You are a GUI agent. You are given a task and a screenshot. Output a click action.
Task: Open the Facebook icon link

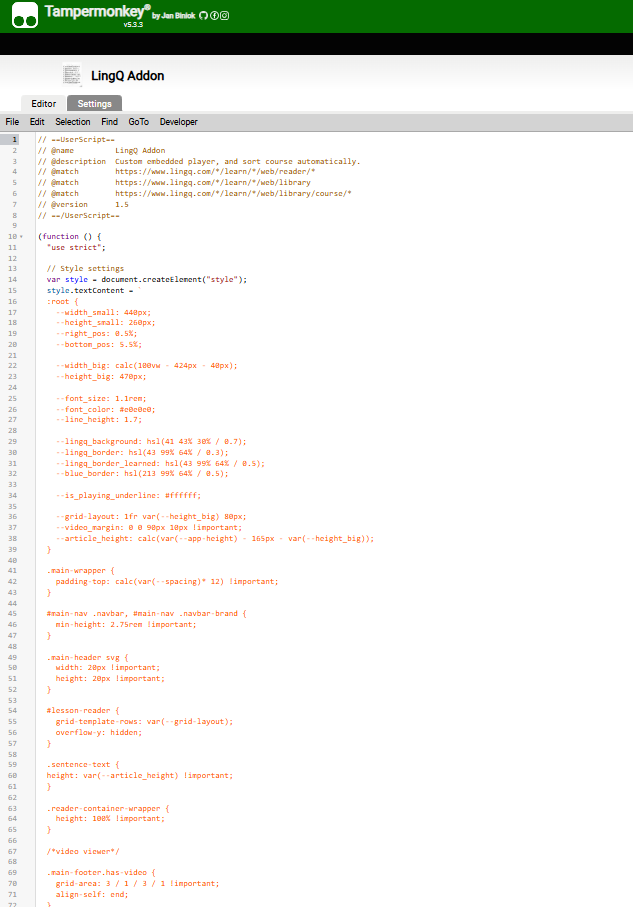pos(214,16)
